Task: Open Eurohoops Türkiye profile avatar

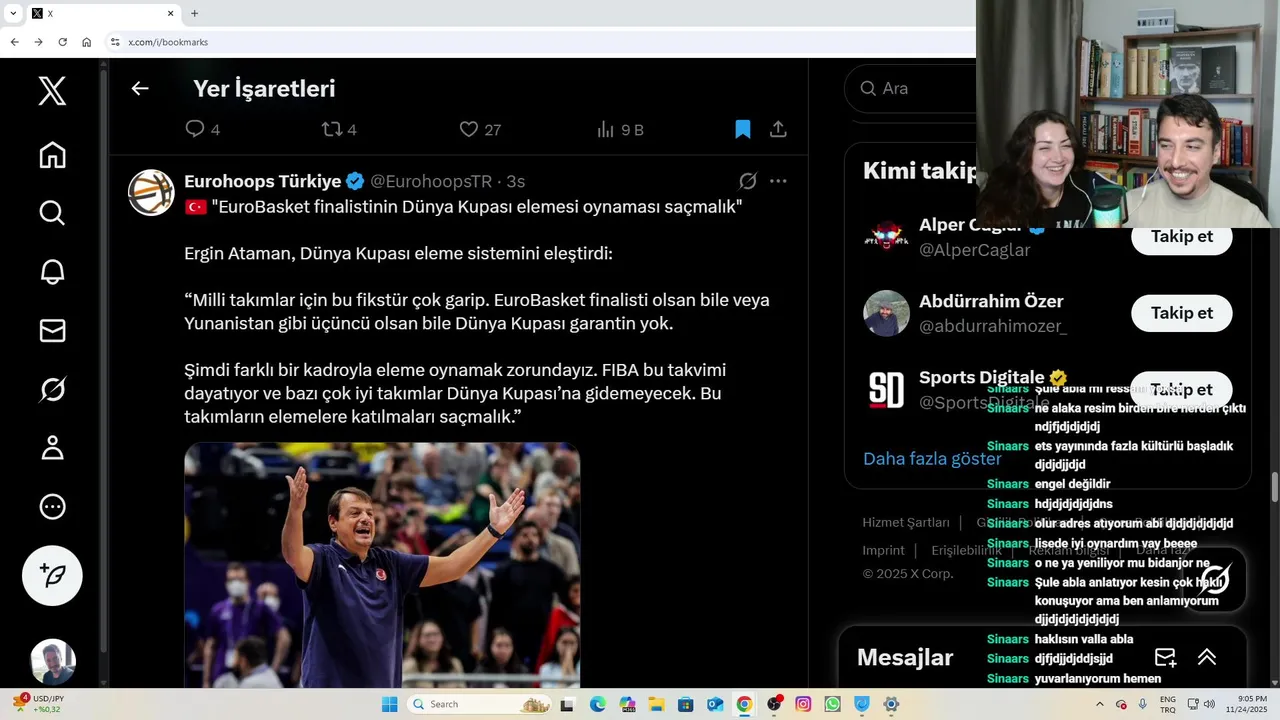Action: (152, 192)
